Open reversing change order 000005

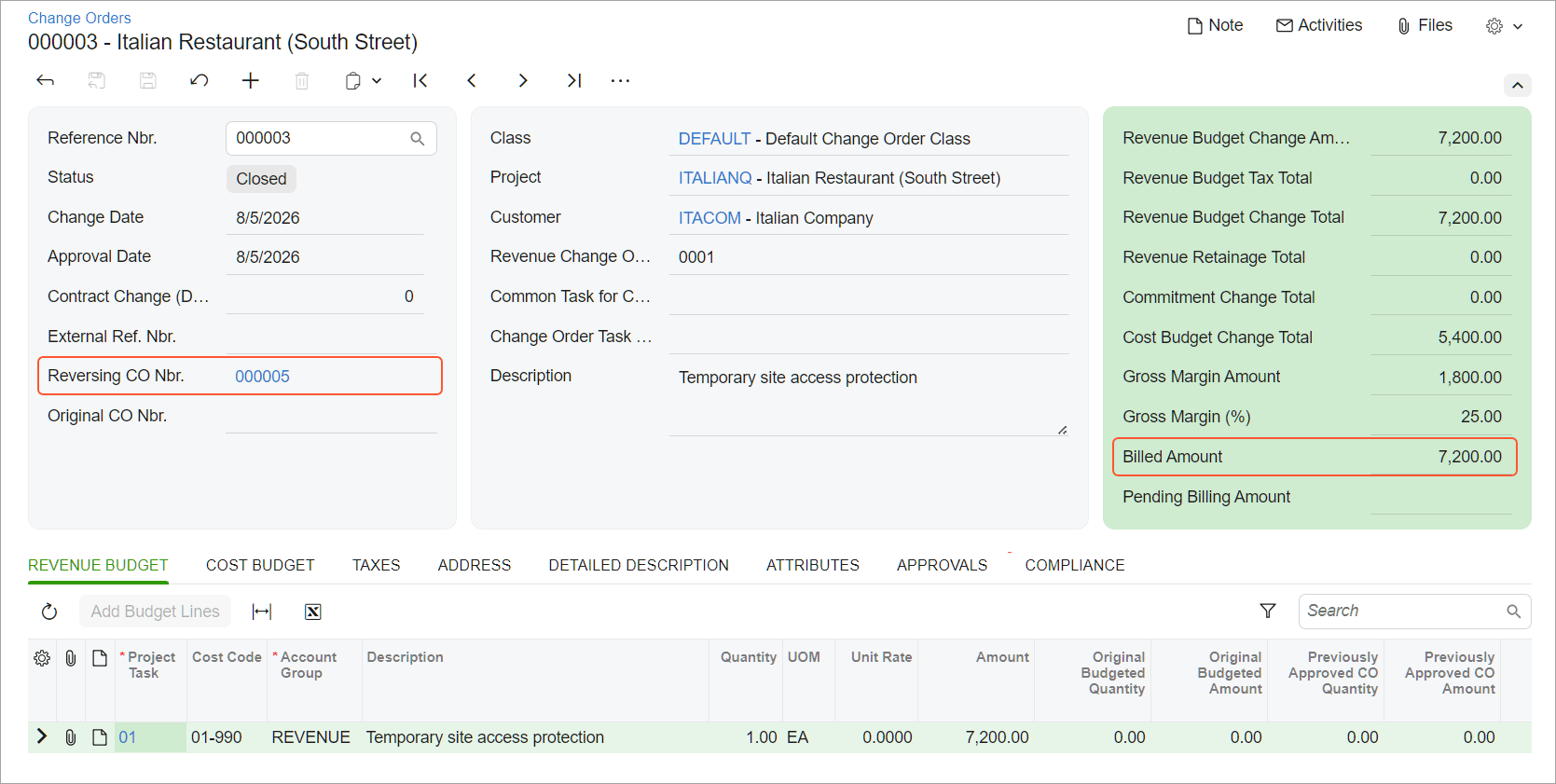(262, 377)
